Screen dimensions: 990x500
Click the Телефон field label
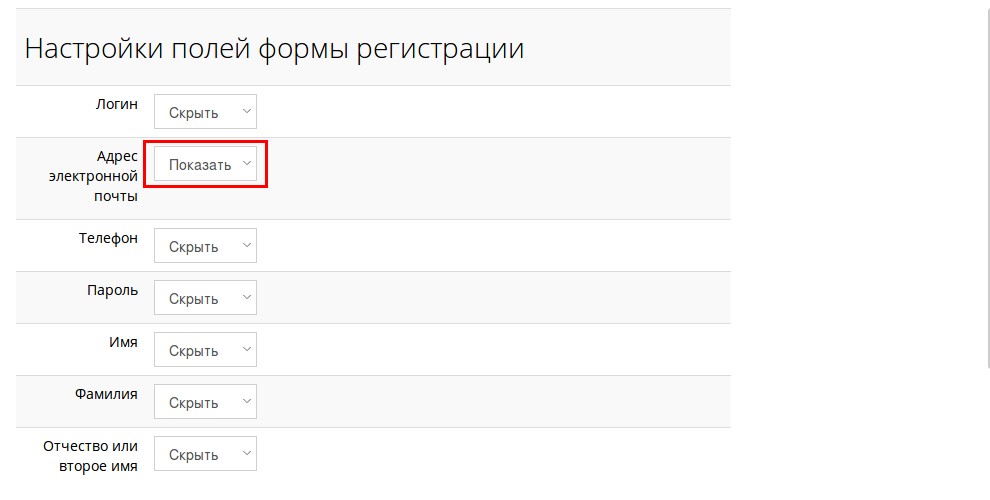[108, 238]
